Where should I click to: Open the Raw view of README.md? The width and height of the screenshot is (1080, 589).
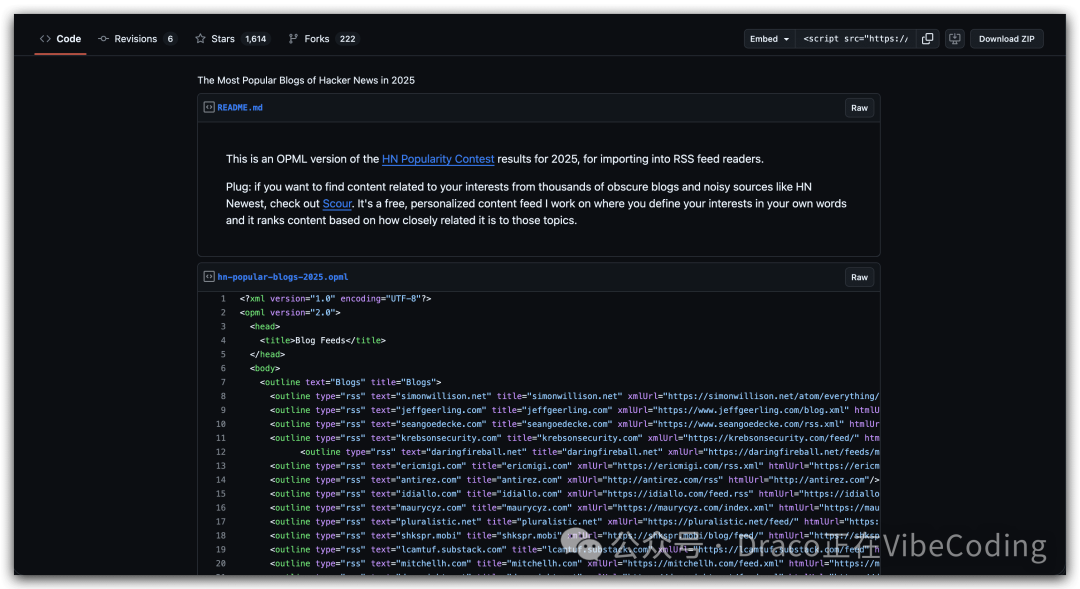coord(859,107)
